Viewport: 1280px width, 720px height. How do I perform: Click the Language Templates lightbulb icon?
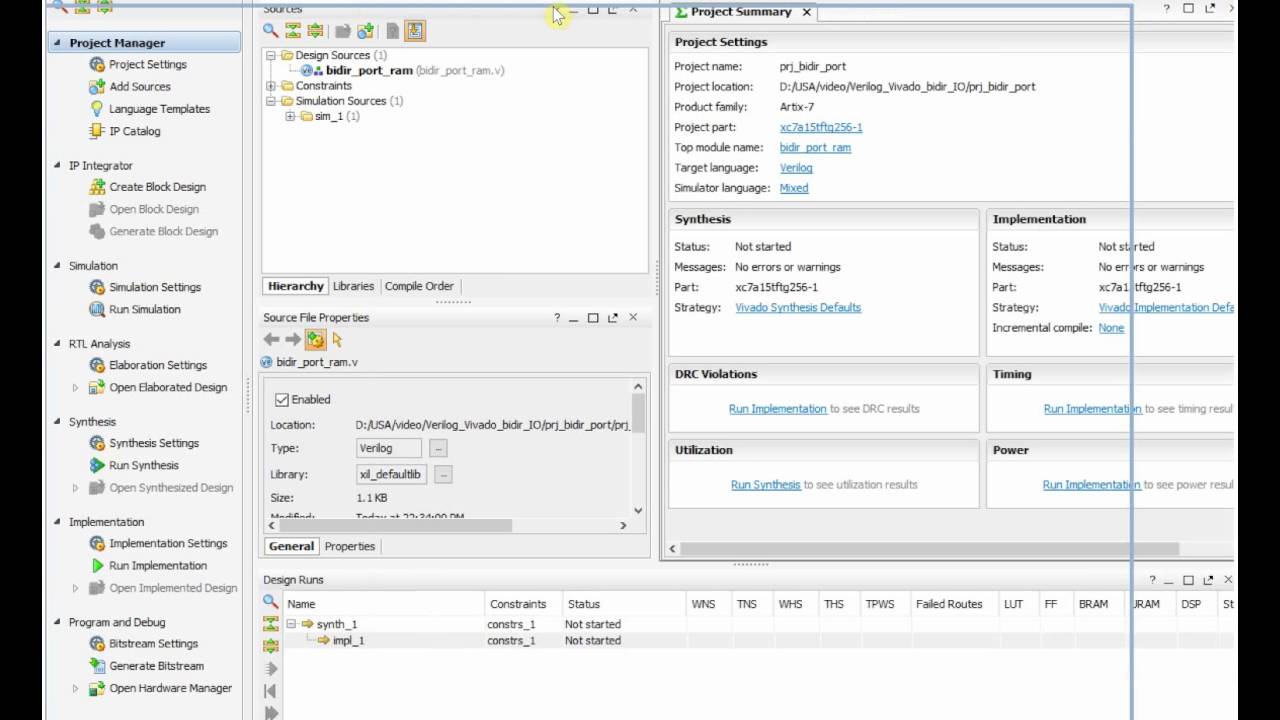click(x=97, y=108)
